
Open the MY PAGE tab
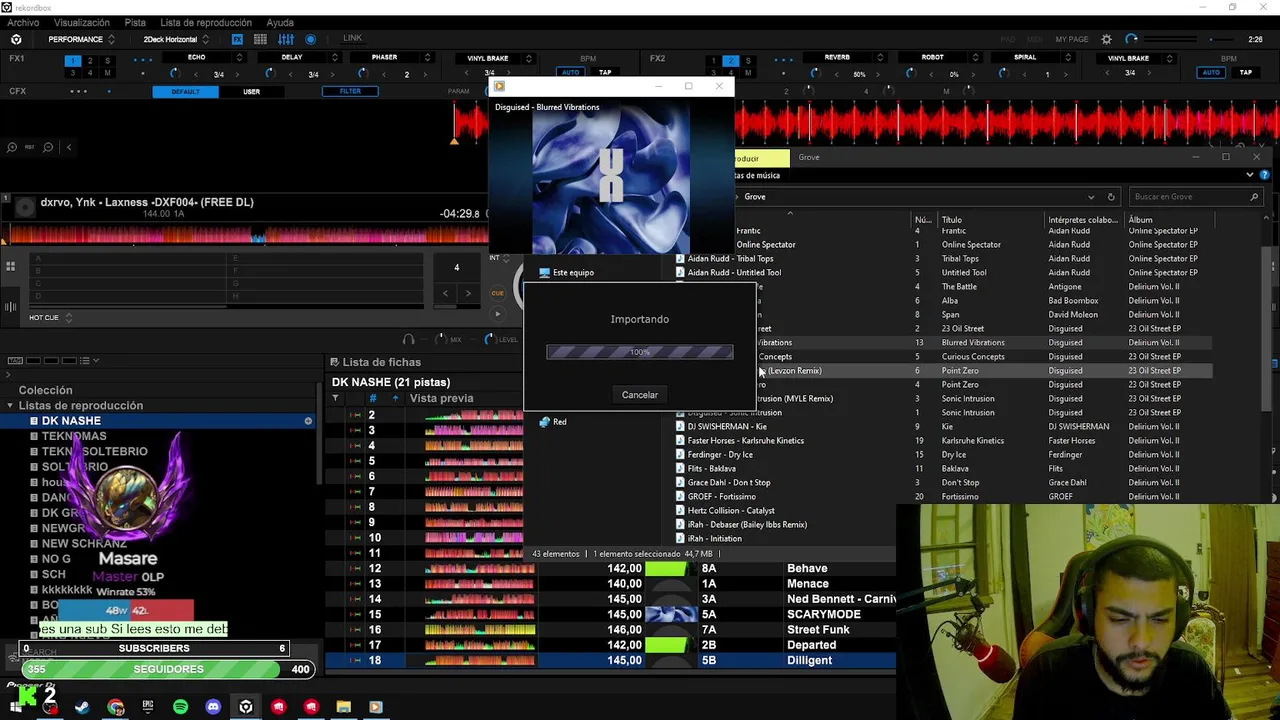[x=1072, y=39]
